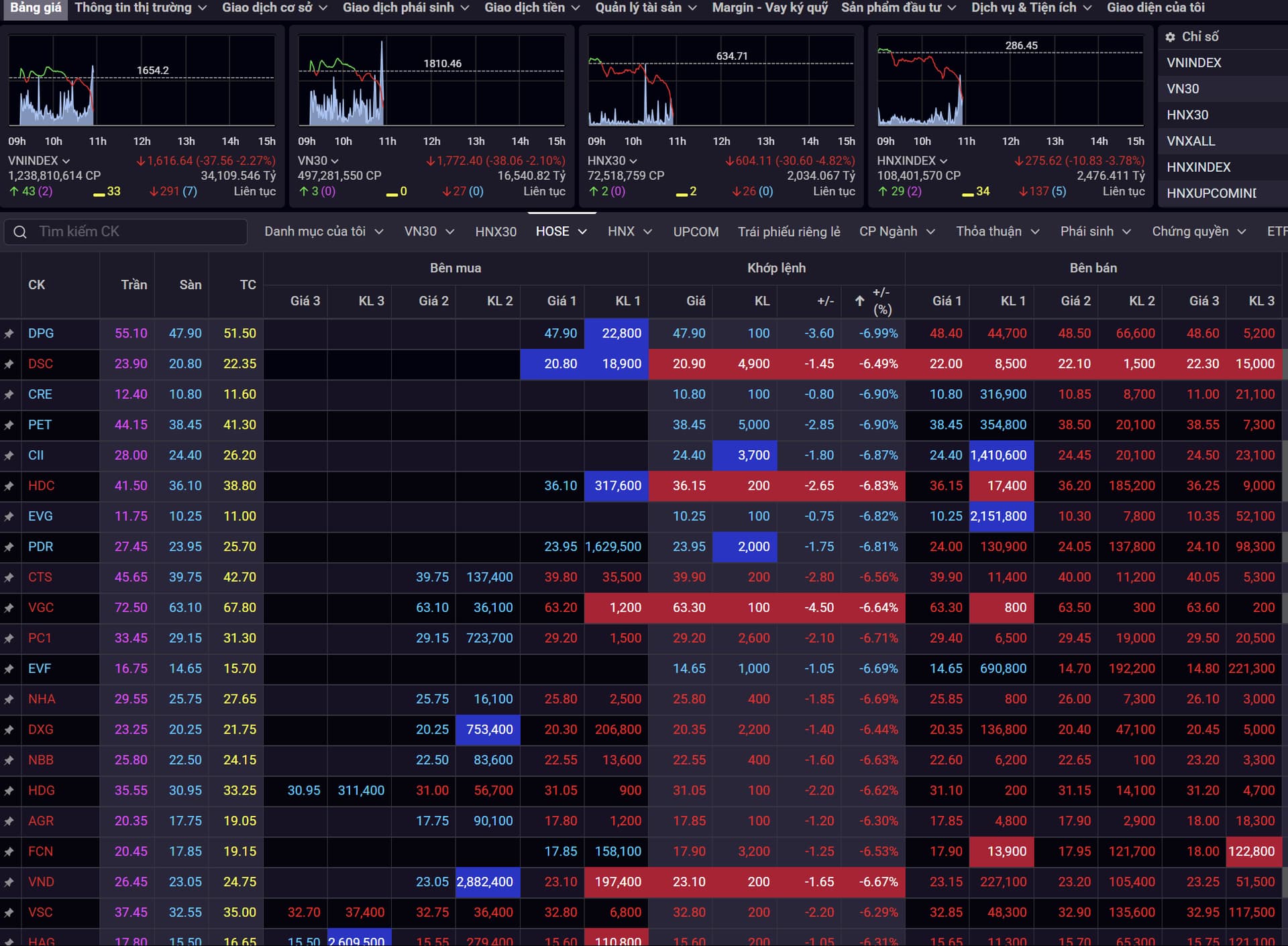This screenshot has width=1288, height=946.
Task: Toggle the pin for VND row
Action: click(x=9, y=882)
